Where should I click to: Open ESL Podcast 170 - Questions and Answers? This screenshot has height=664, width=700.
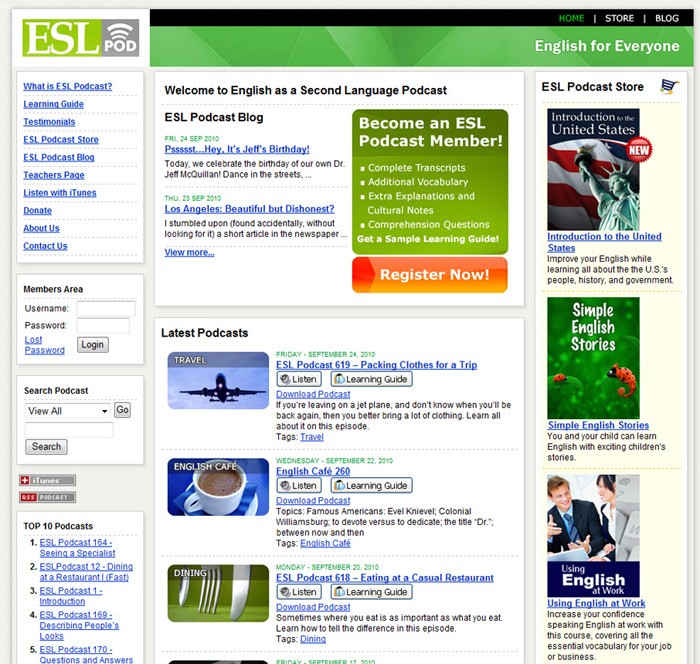tap(86, 655)
